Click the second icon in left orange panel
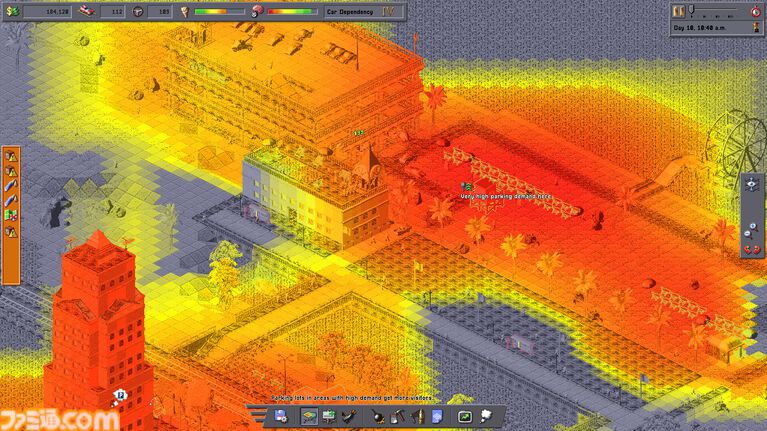 [11, 171]
